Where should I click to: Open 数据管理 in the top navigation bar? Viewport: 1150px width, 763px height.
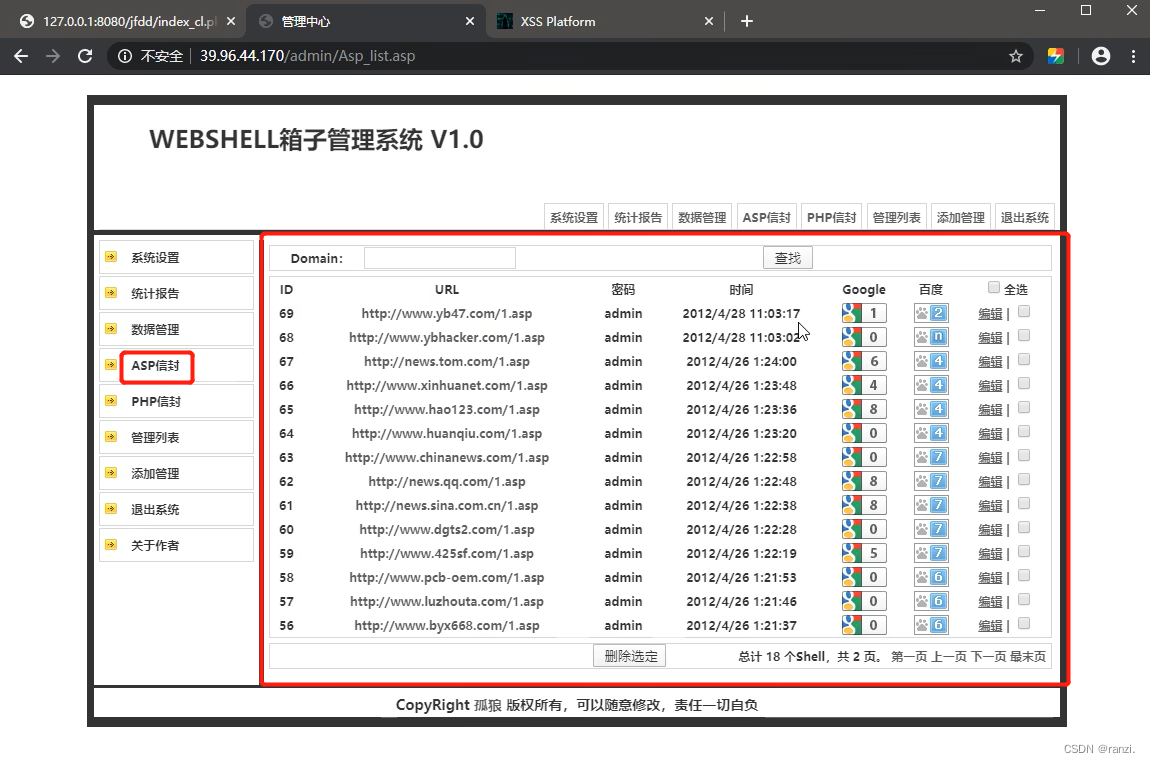click(702, 217)
